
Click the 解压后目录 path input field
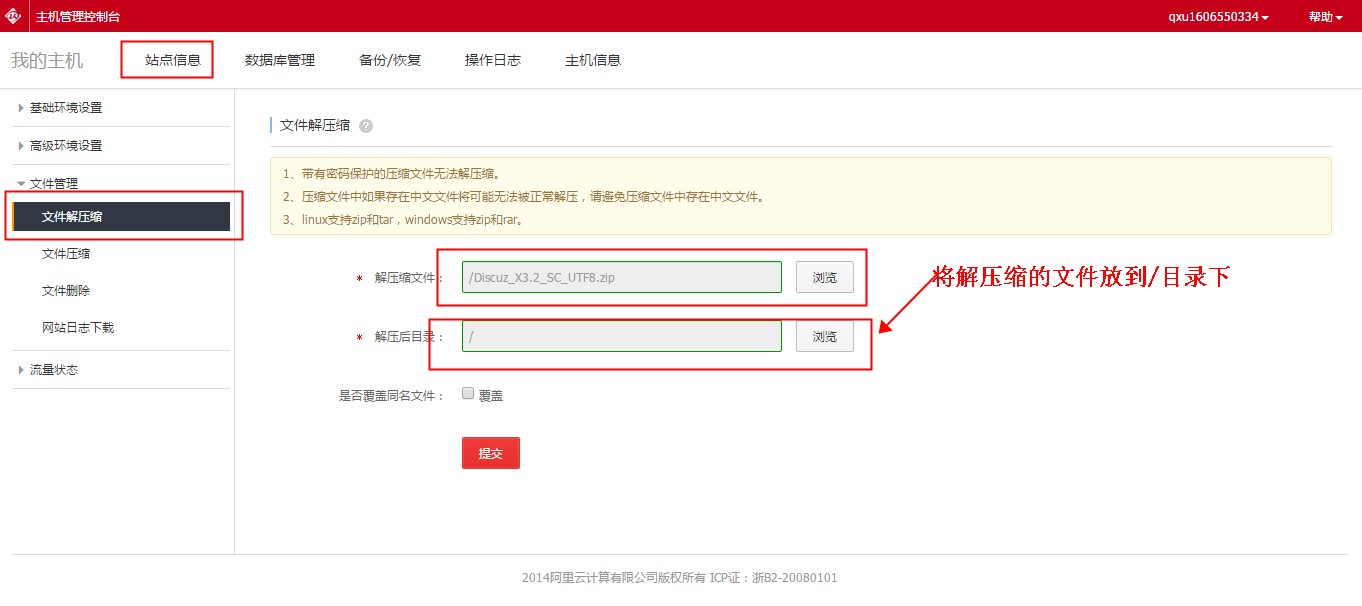tap(621, 337)
